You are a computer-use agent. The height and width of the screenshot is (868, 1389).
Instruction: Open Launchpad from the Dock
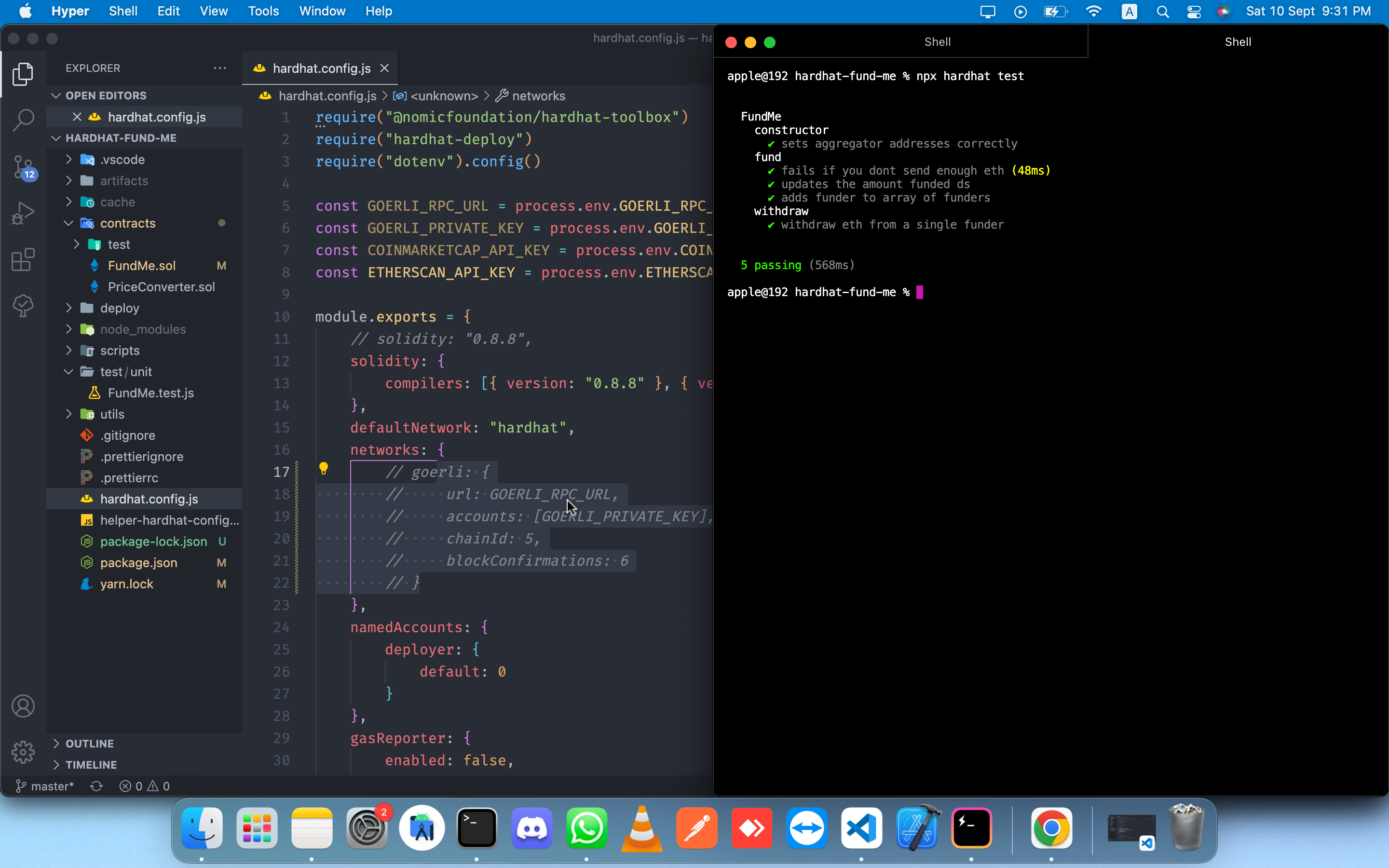pyautogui.click(x=257, y=828)
